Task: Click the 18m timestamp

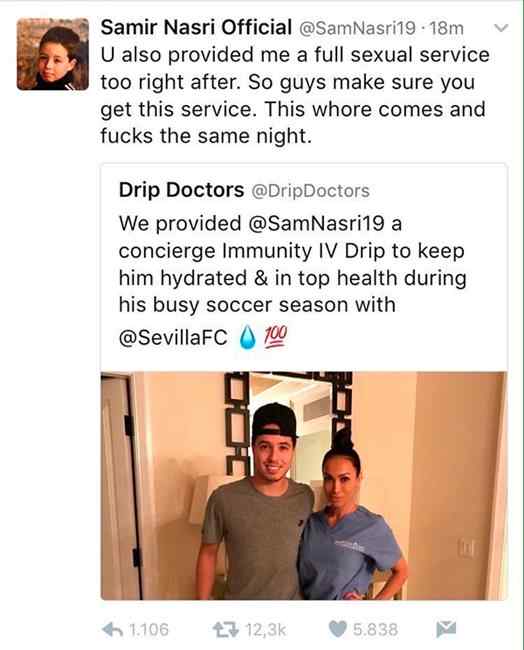Action: coord(446,28)
